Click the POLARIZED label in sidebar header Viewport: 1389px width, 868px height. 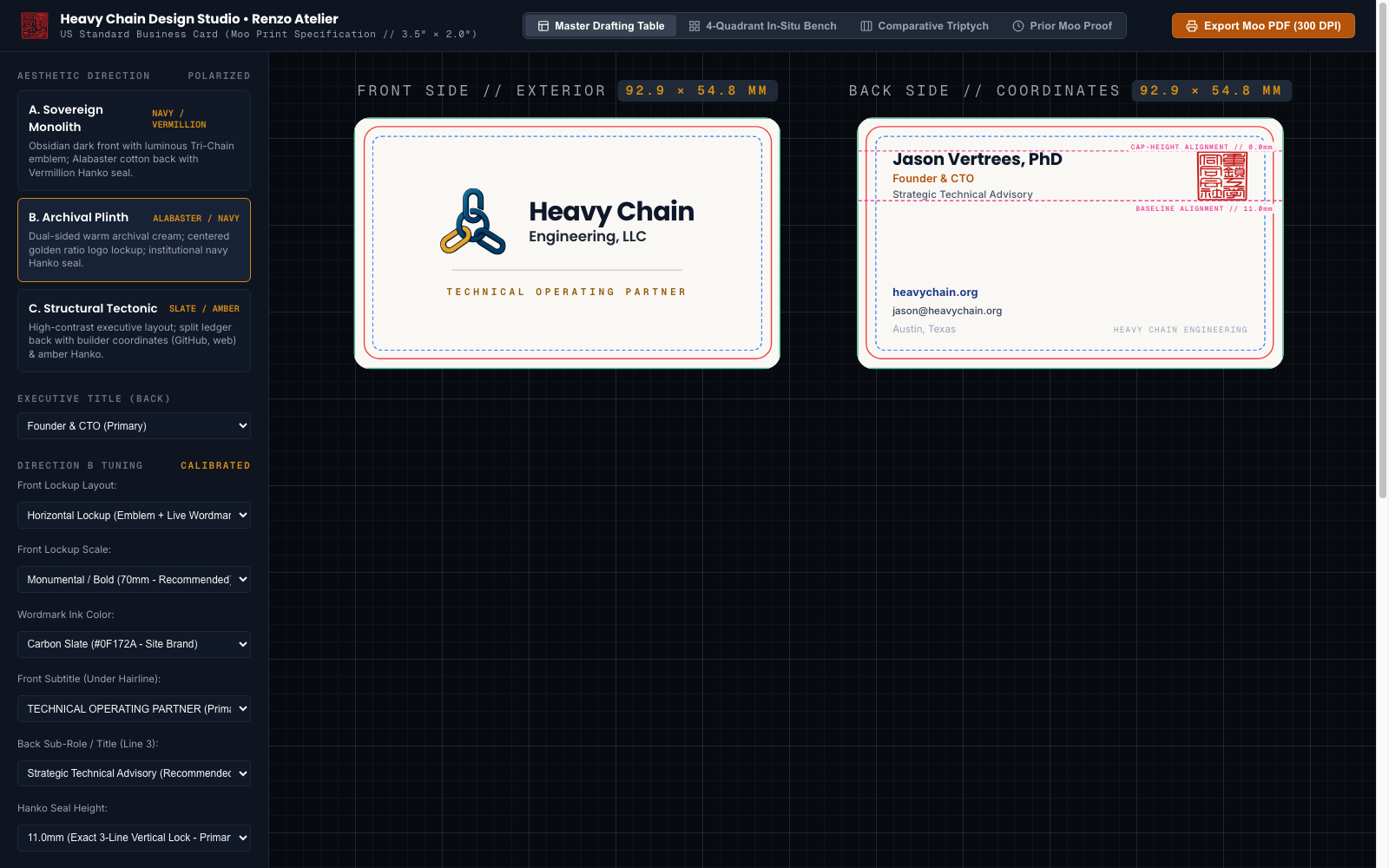tap(219, 76)
